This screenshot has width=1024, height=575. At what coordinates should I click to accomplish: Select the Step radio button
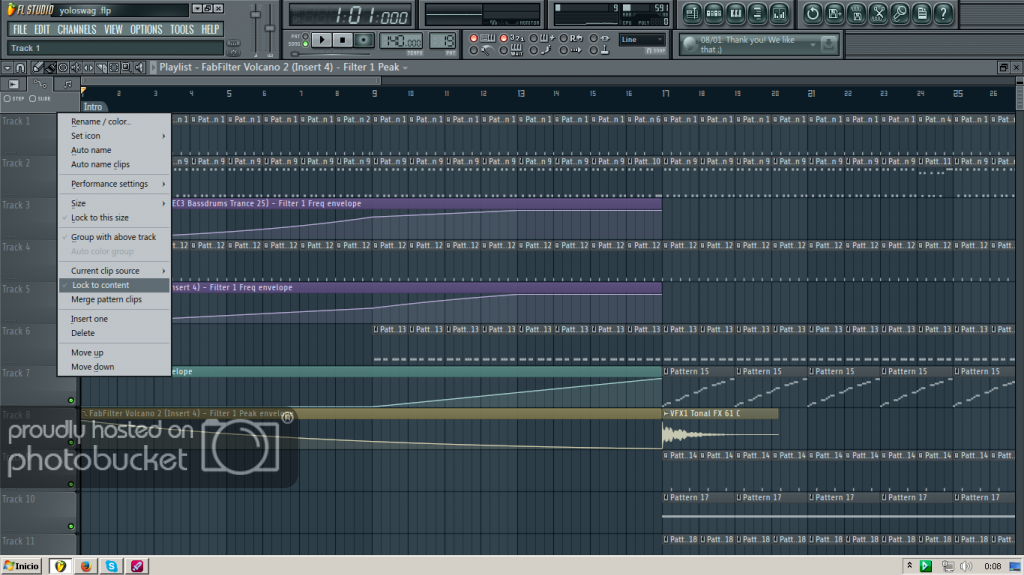[6, 98]
